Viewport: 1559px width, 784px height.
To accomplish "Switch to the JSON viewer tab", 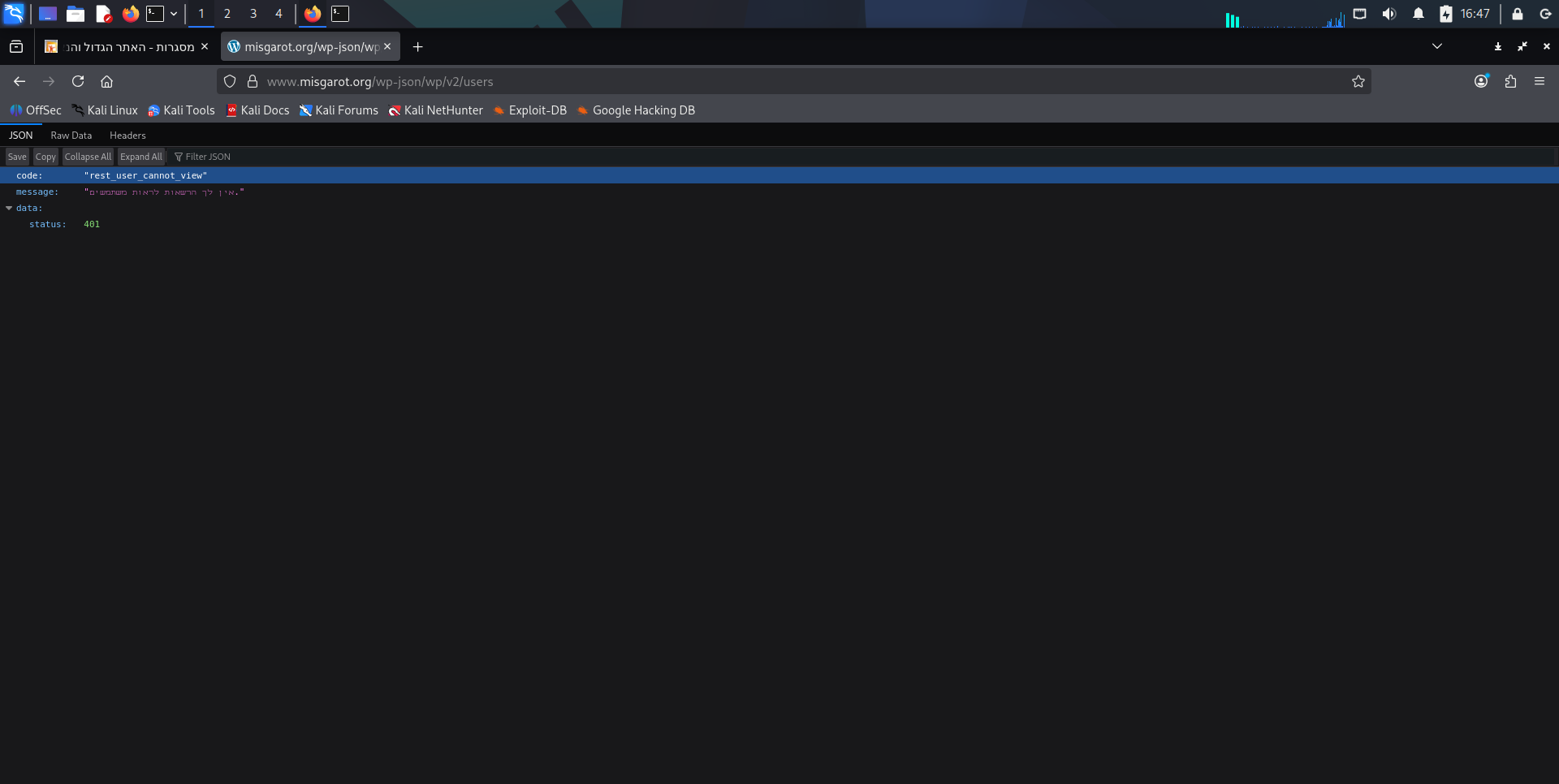I will point(21,136).
